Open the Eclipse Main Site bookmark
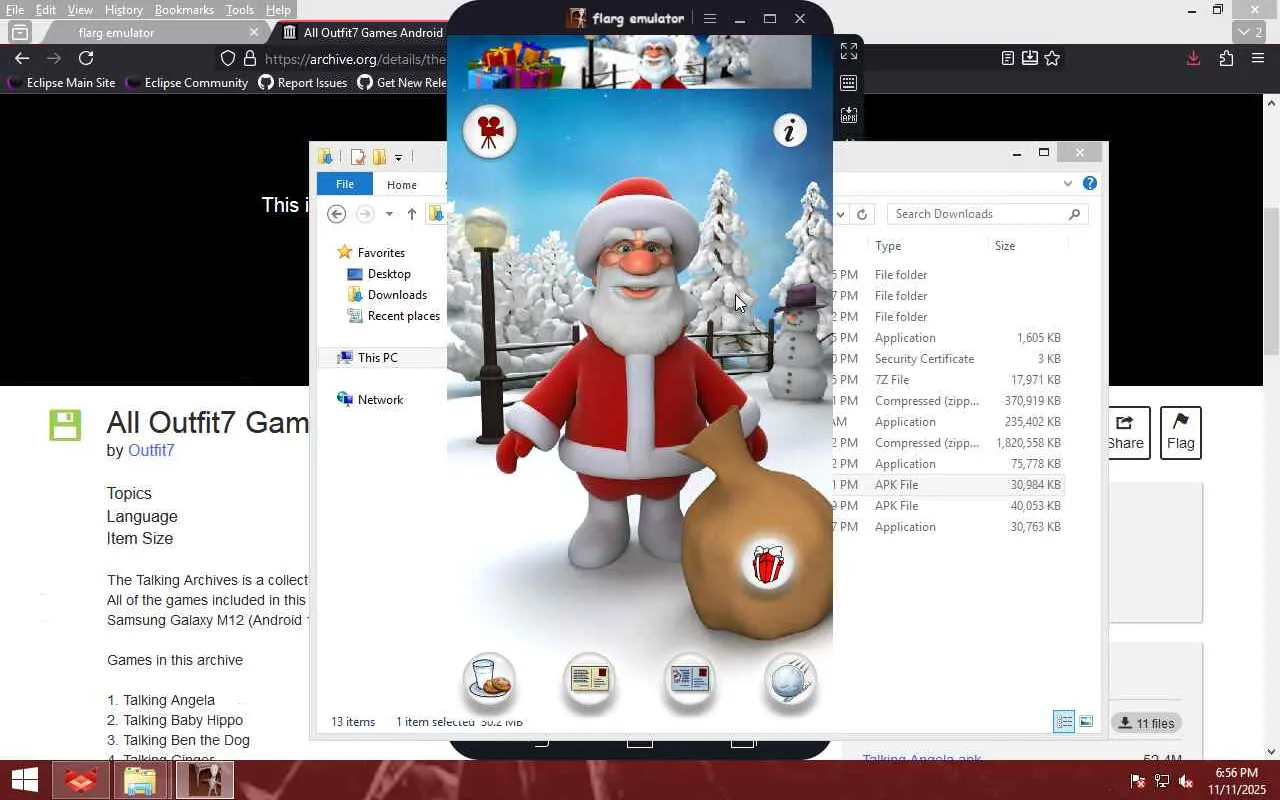This screenshot has height=800, width=1280. point(61,83)
